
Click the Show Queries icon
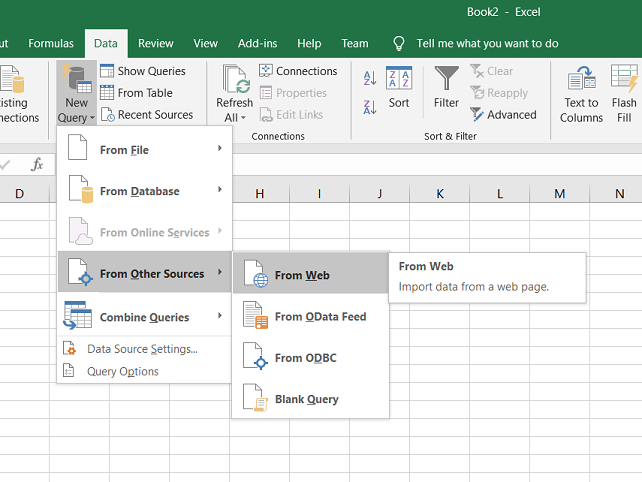click(x=107, y=71)
